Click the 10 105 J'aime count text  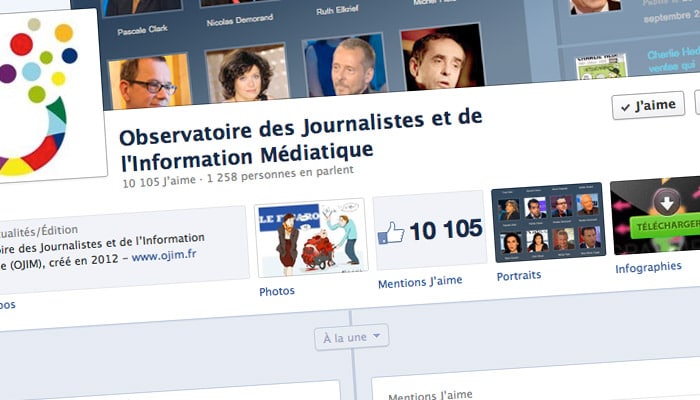159,181
